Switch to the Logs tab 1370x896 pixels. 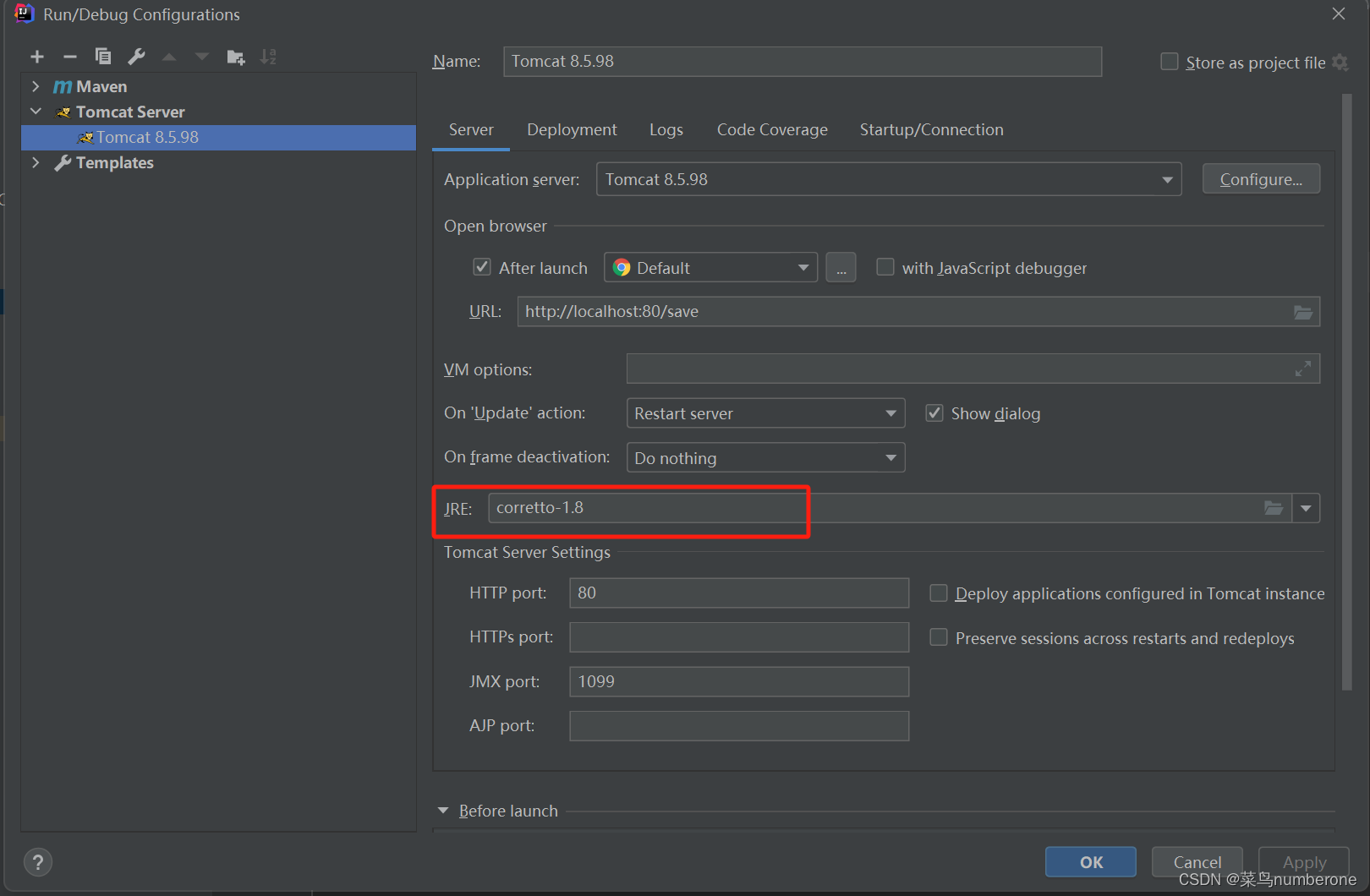point(666,129)
